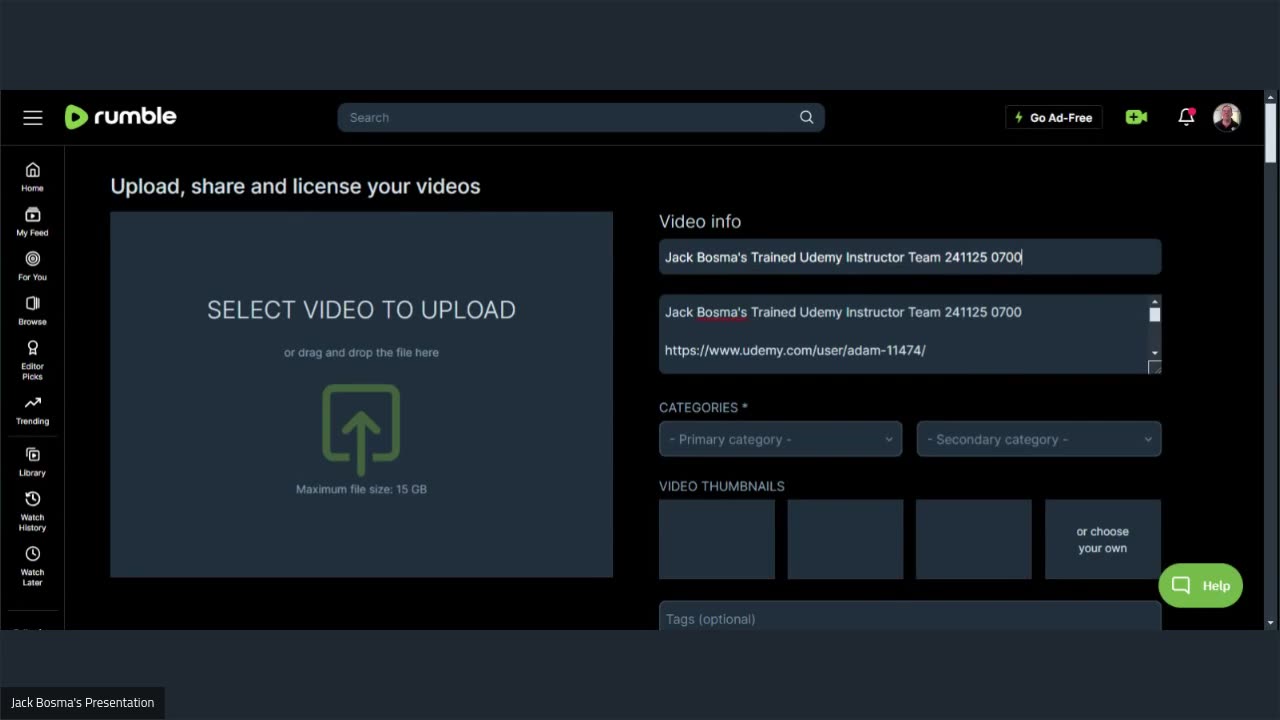
Task: Open Watch History in the sidebar
Action: [x=32, y=512]
